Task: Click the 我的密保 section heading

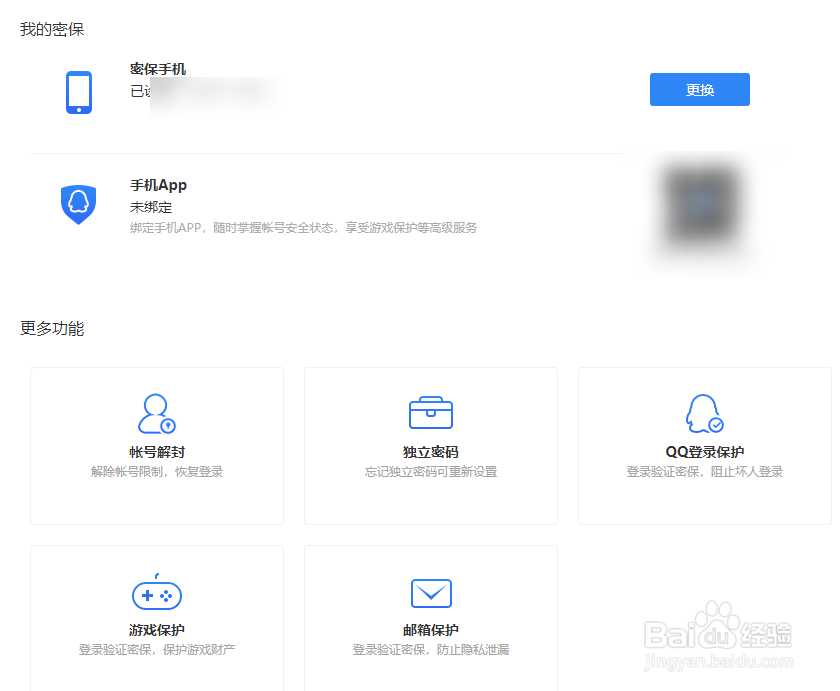Action: [x=50, y=30]
